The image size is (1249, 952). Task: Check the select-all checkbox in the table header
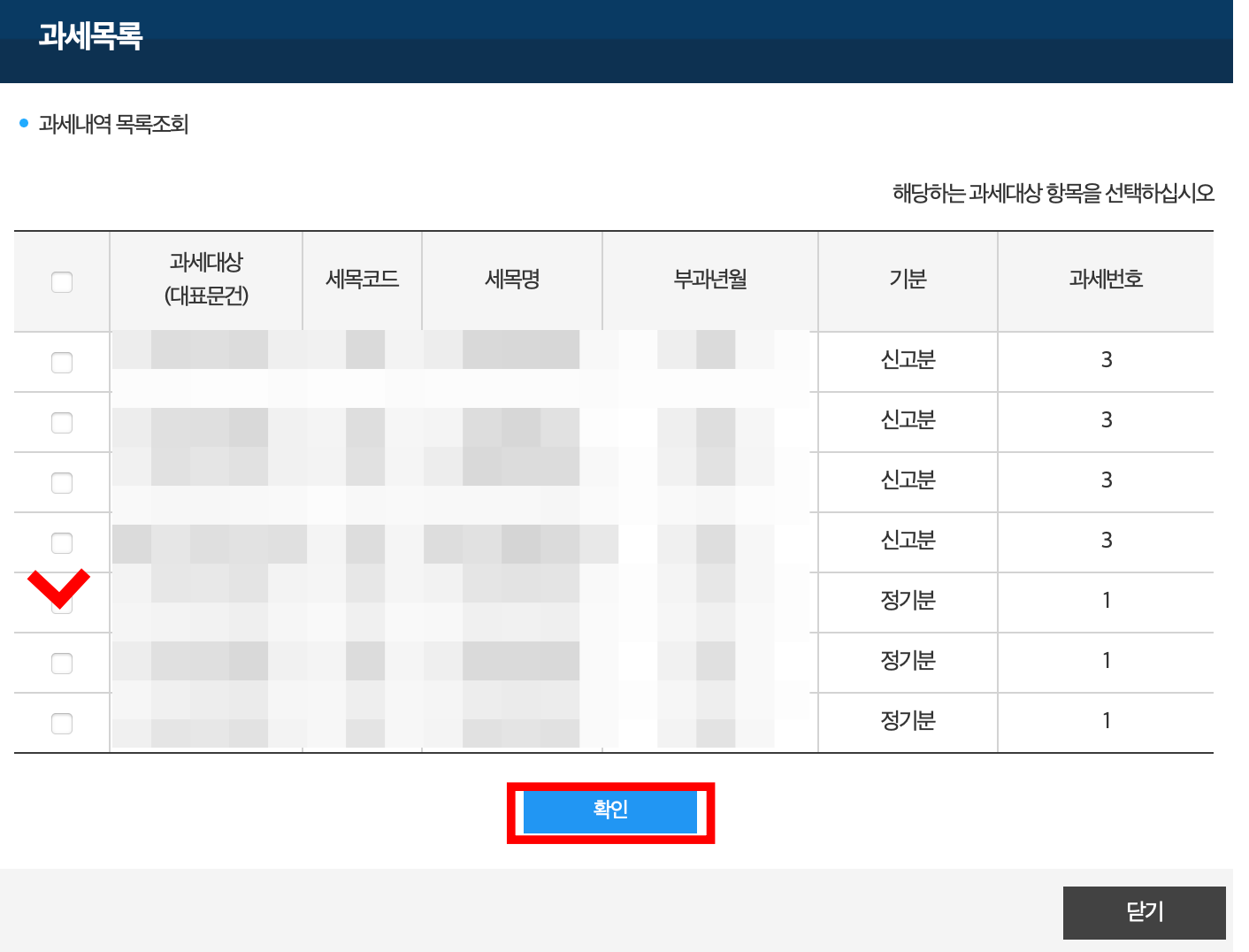(61, 281)
